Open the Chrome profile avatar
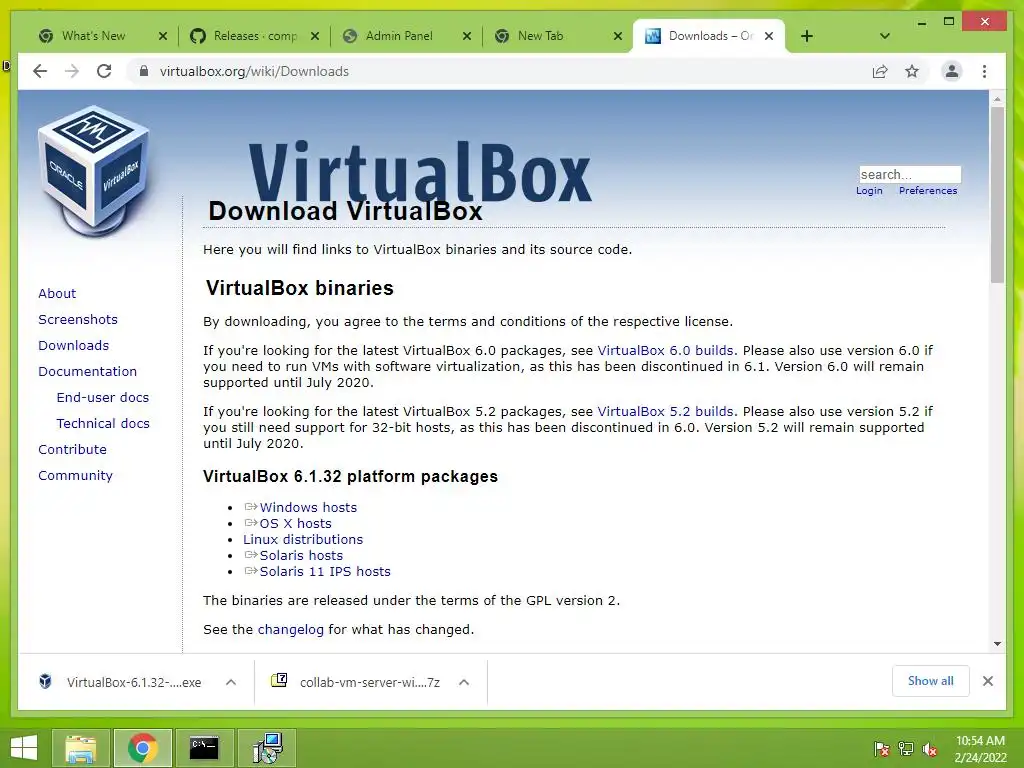 [x=952, y=71]
